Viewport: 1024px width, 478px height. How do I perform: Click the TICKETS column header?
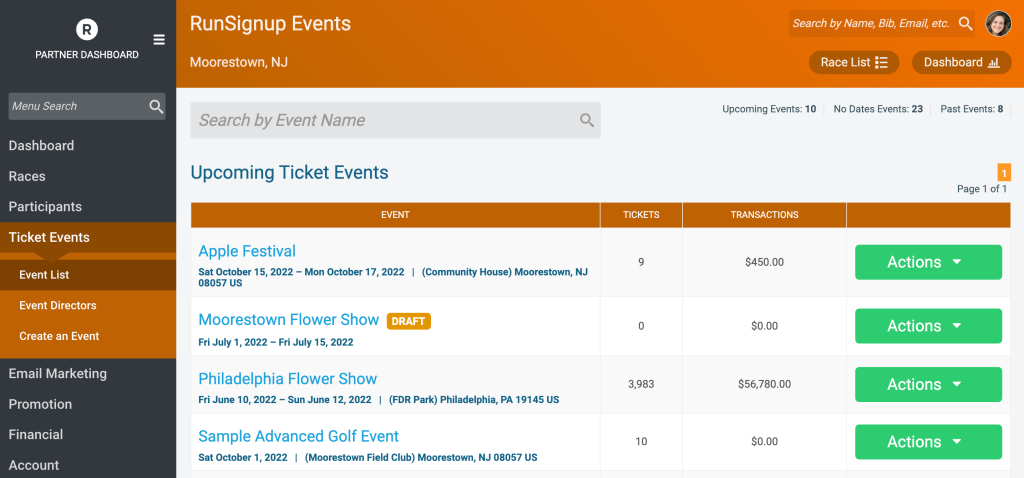click(641, 215)
